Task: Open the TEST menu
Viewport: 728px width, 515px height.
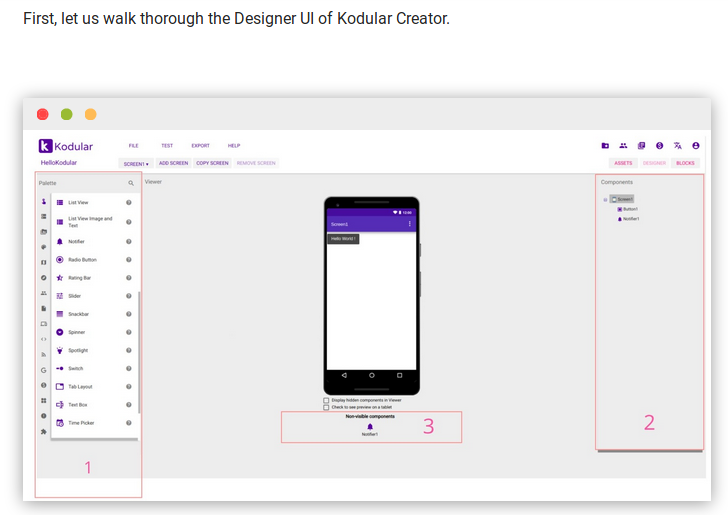Action: tap(167, 146)
